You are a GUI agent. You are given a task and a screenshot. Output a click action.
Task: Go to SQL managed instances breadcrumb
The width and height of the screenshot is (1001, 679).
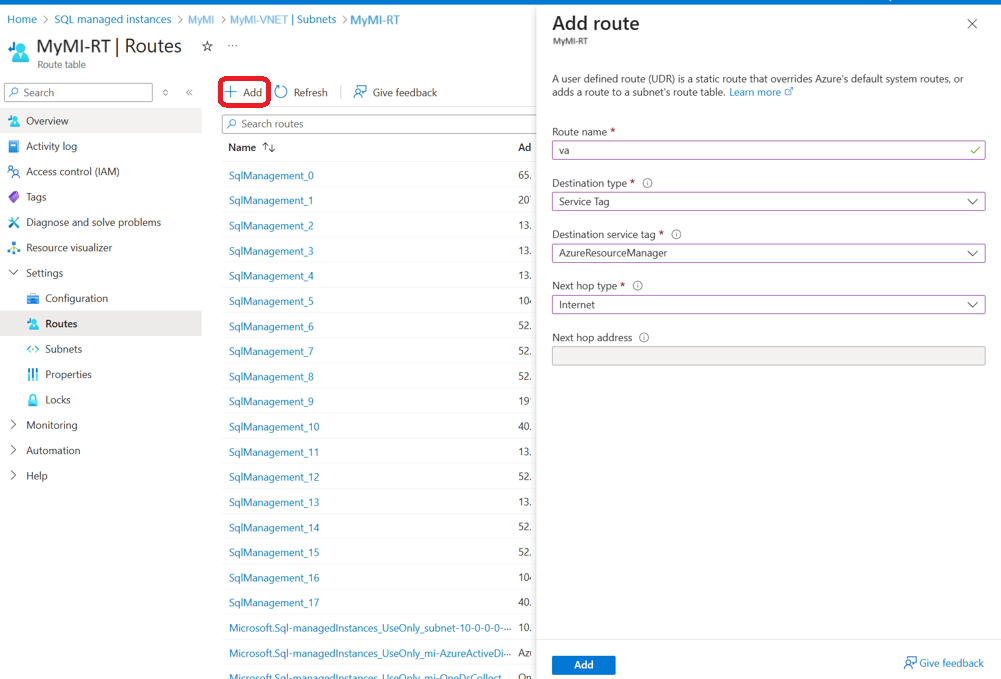tap(112, 19)
